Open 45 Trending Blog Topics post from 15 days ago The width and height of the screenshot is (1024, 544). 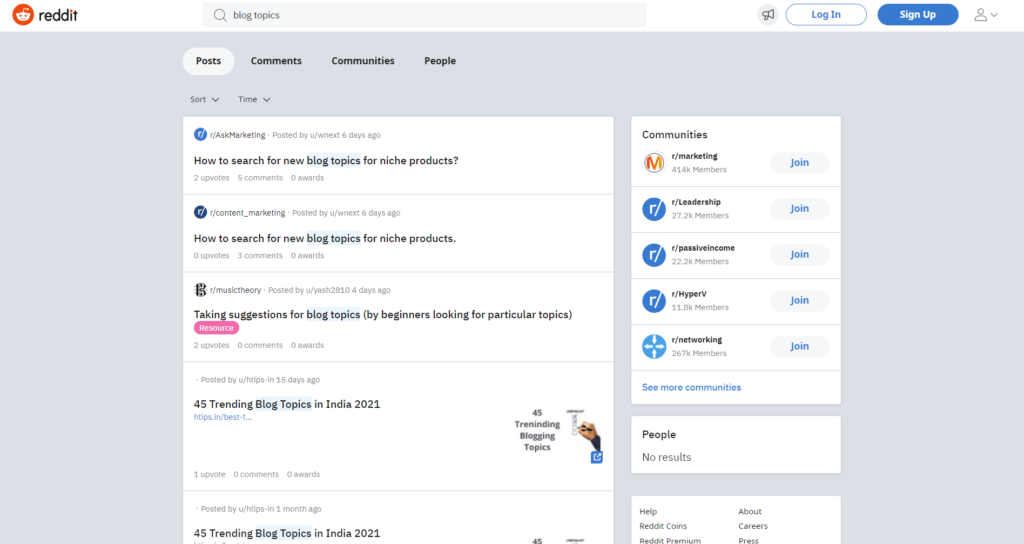[x=287, y=404]
